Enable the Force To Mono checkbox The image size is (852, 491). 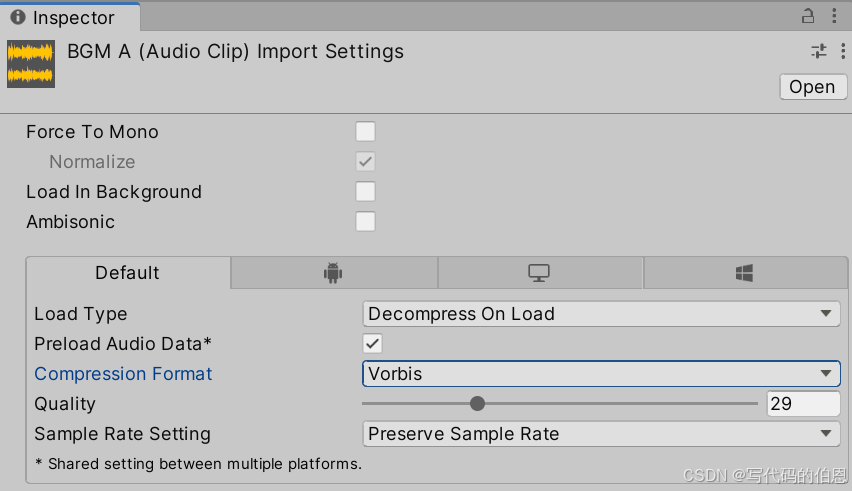point(366,132)
